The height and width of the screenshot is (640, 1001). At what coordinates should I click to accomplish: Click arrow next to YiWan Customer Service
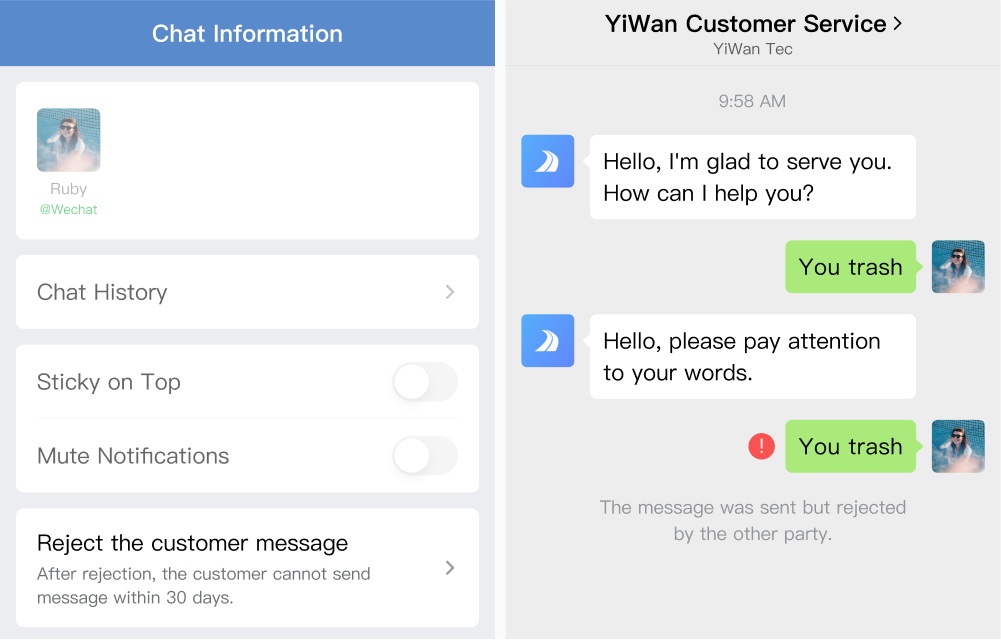898,24
